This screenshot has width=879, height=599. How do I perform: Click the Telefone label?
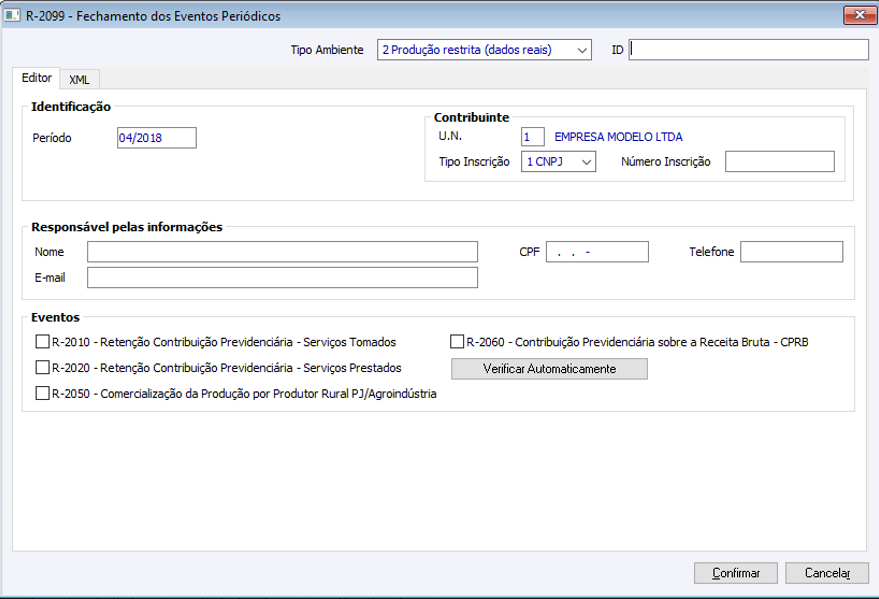click(x=711, y=252)
